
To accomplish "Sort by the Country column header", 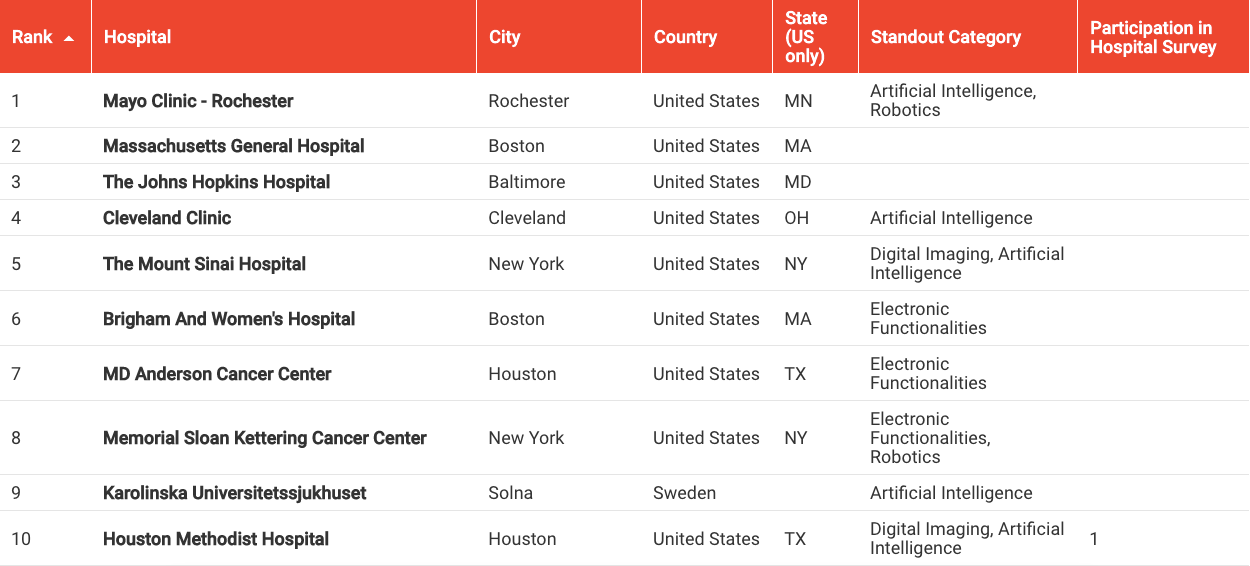I will [685, 37].
